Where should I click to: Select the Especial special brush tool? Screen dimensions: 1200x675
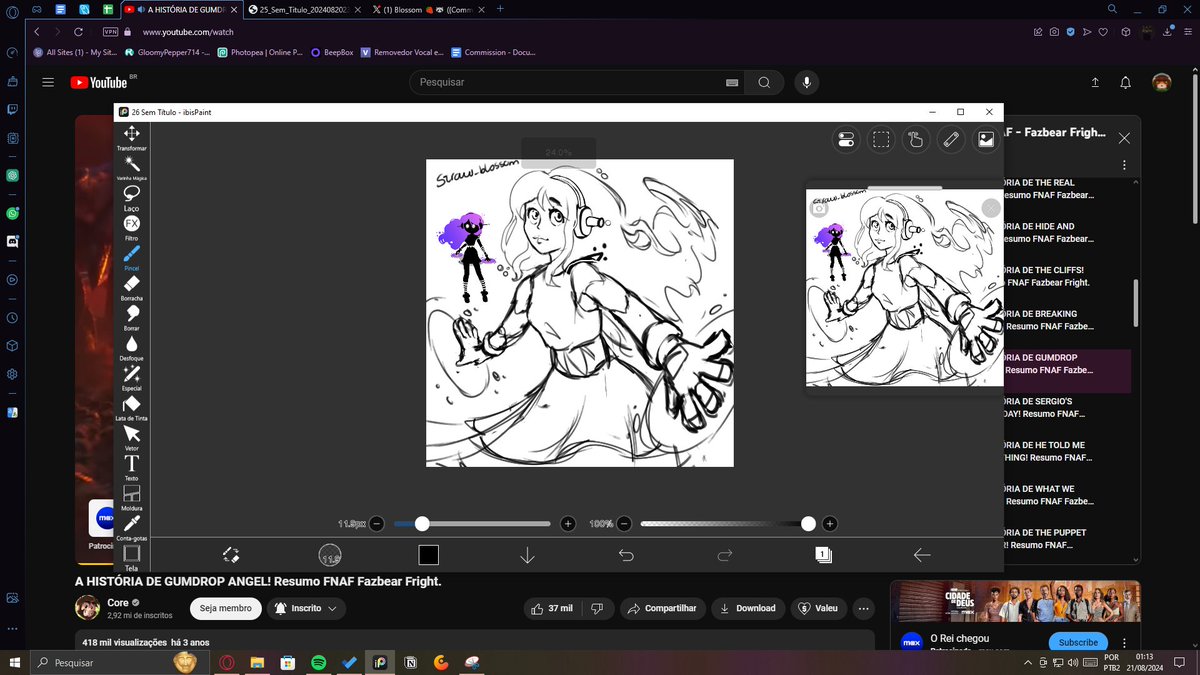coord(131,377)
